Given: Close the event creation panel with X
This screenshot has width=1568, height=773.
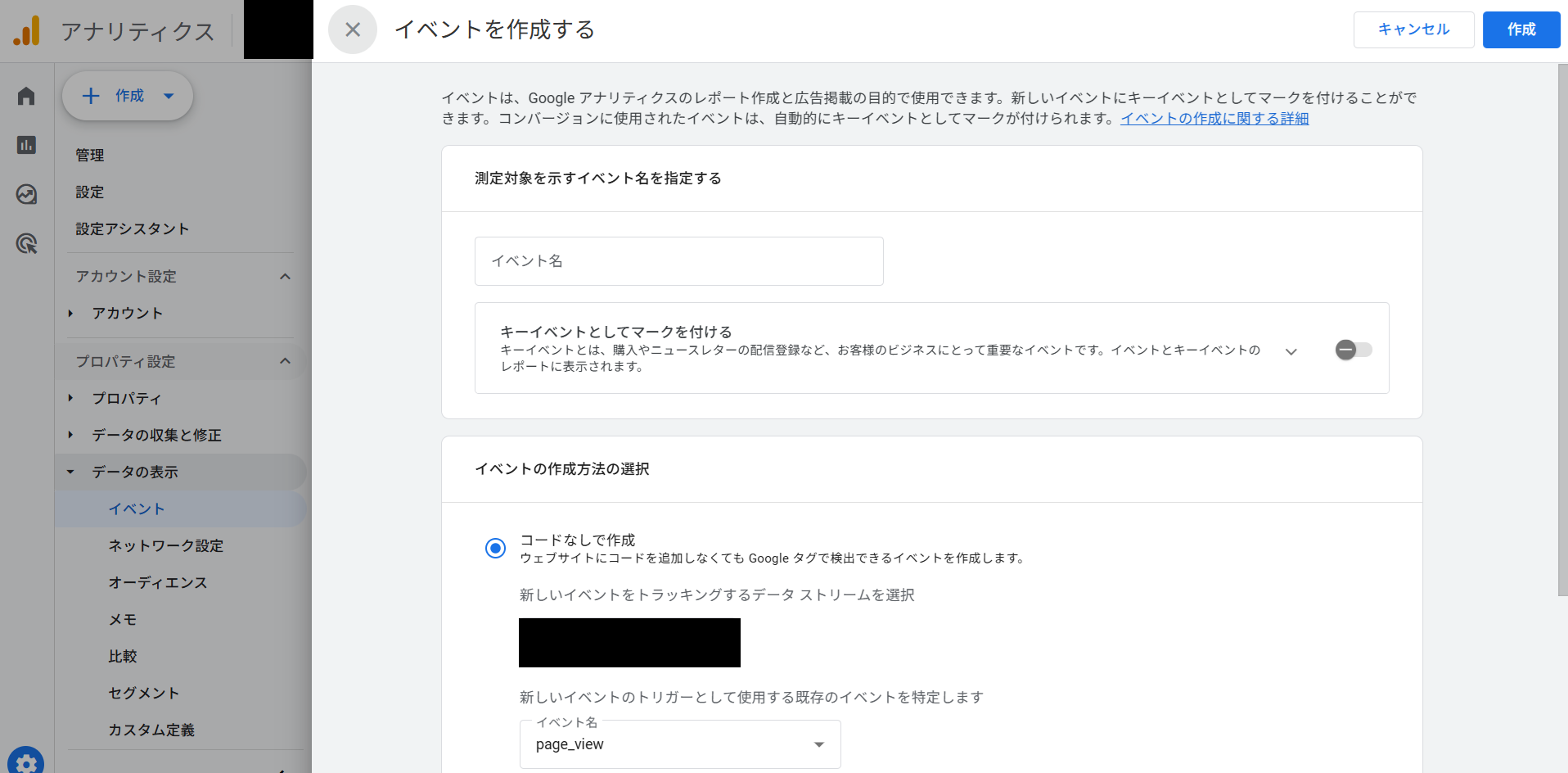Looking at the screenshot, I should 353,29.
